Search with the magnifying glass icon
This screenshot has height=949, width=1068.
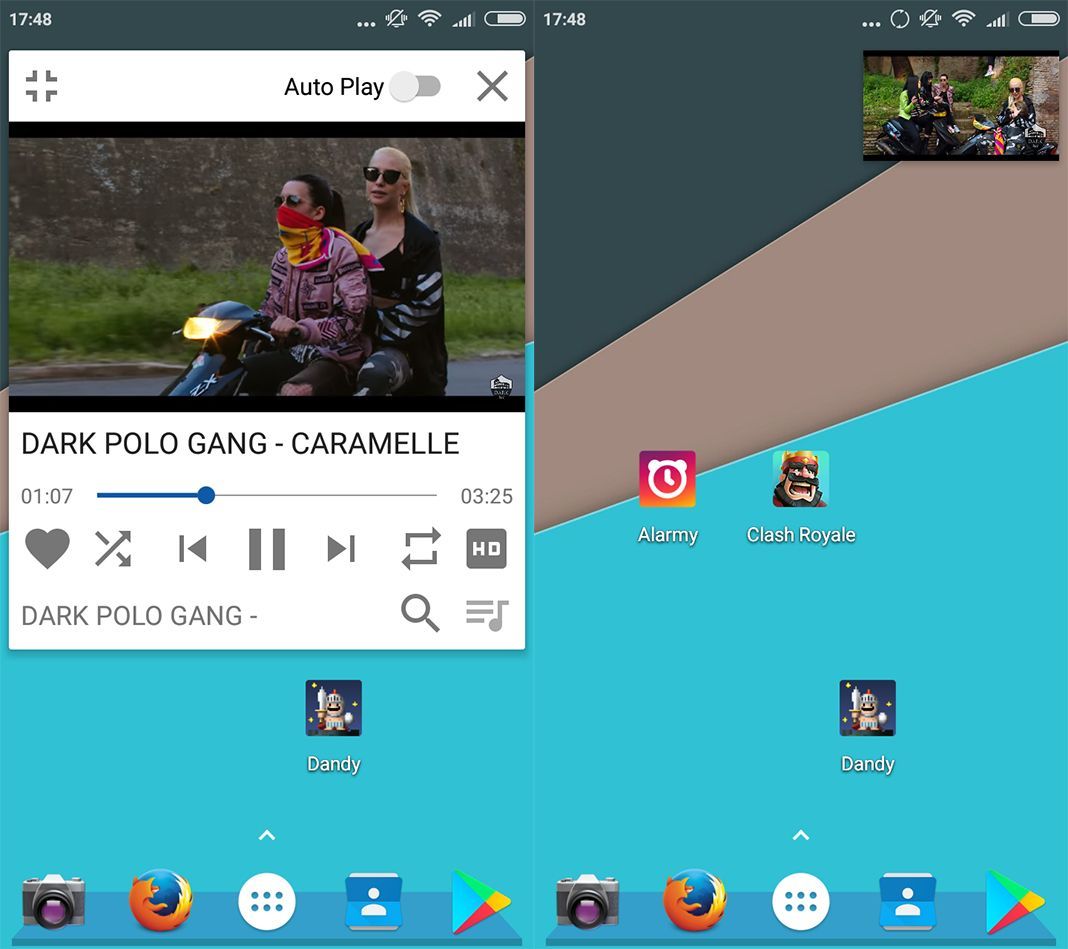tap(420, 613)
